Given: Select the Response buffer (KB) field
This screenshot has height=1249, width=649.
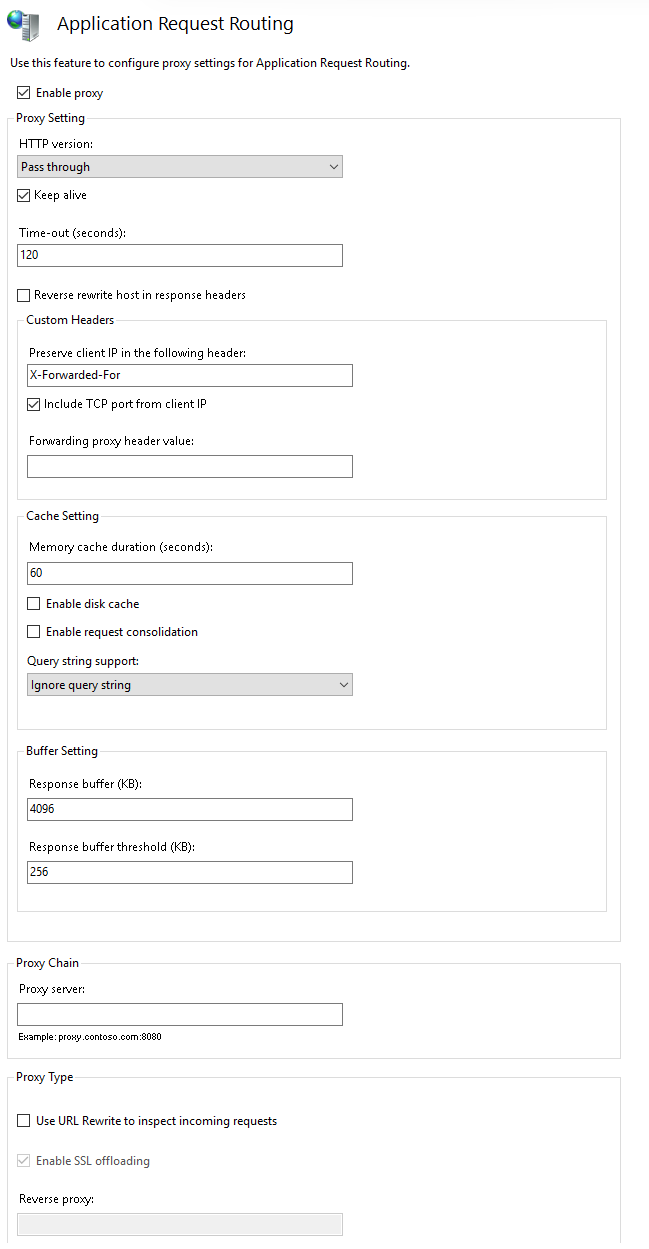Looking at the screenshot, I should tap(190, 809).
